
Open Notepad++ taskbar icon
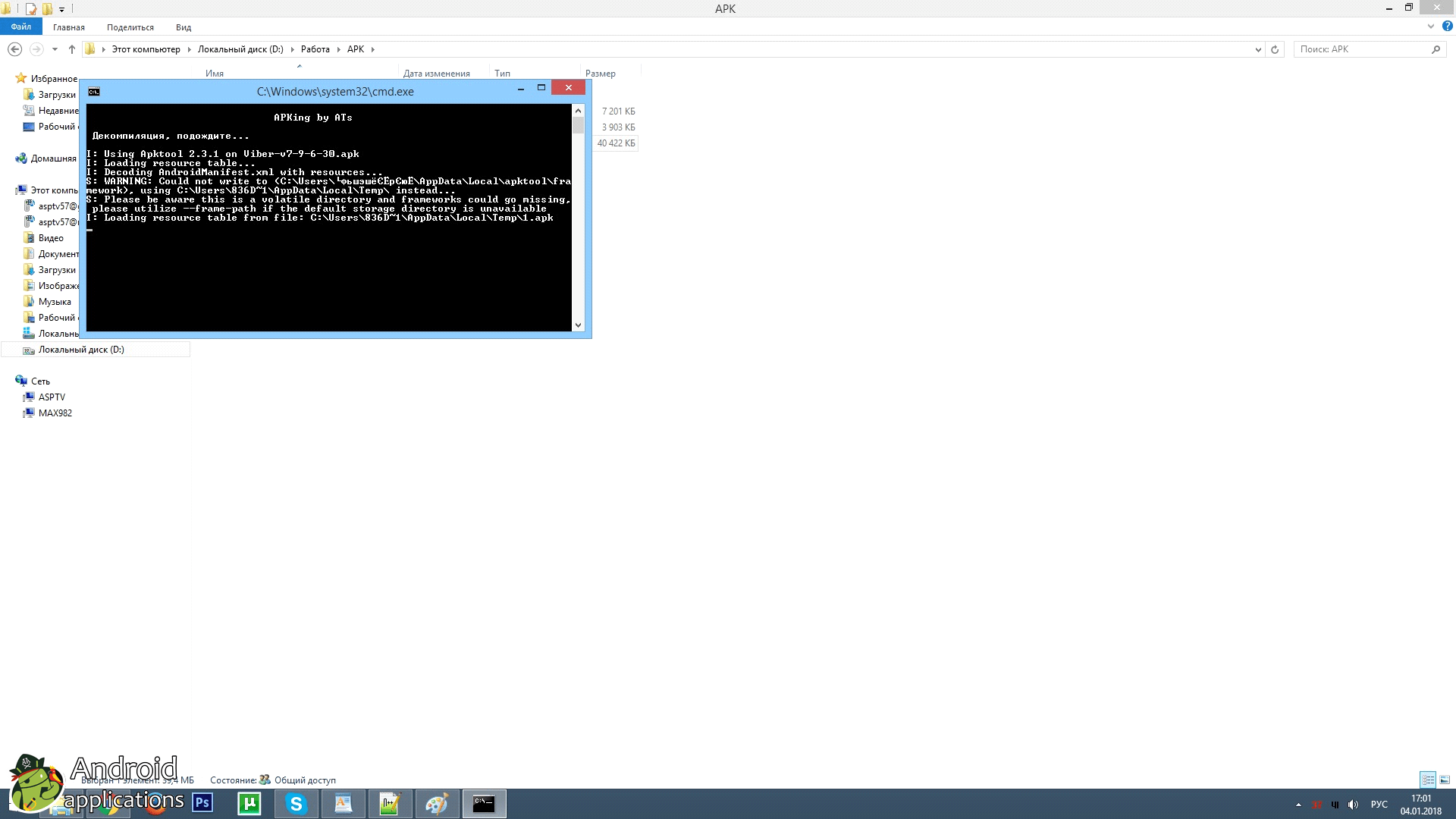coord(390,803)
